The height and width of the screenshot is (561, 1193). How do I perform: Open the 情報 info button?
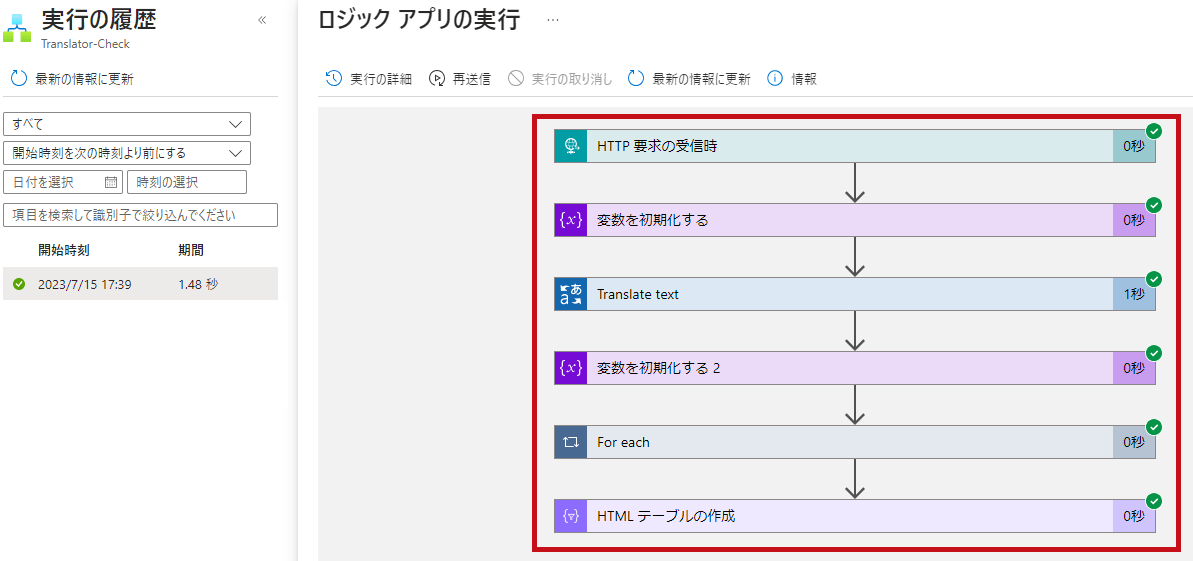(x=792, y=78)
